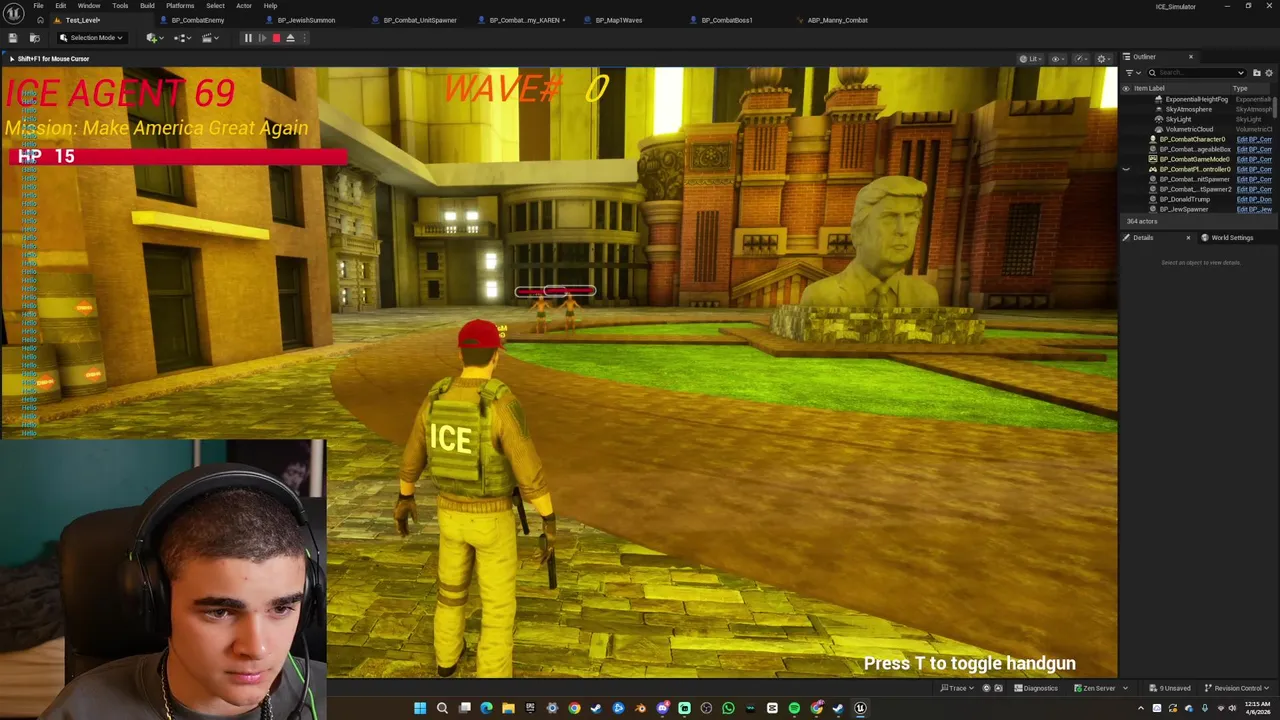Click the home icon left of the Test_Level tab
This screenshot has width=1280, height=720.
coord(40,20)
